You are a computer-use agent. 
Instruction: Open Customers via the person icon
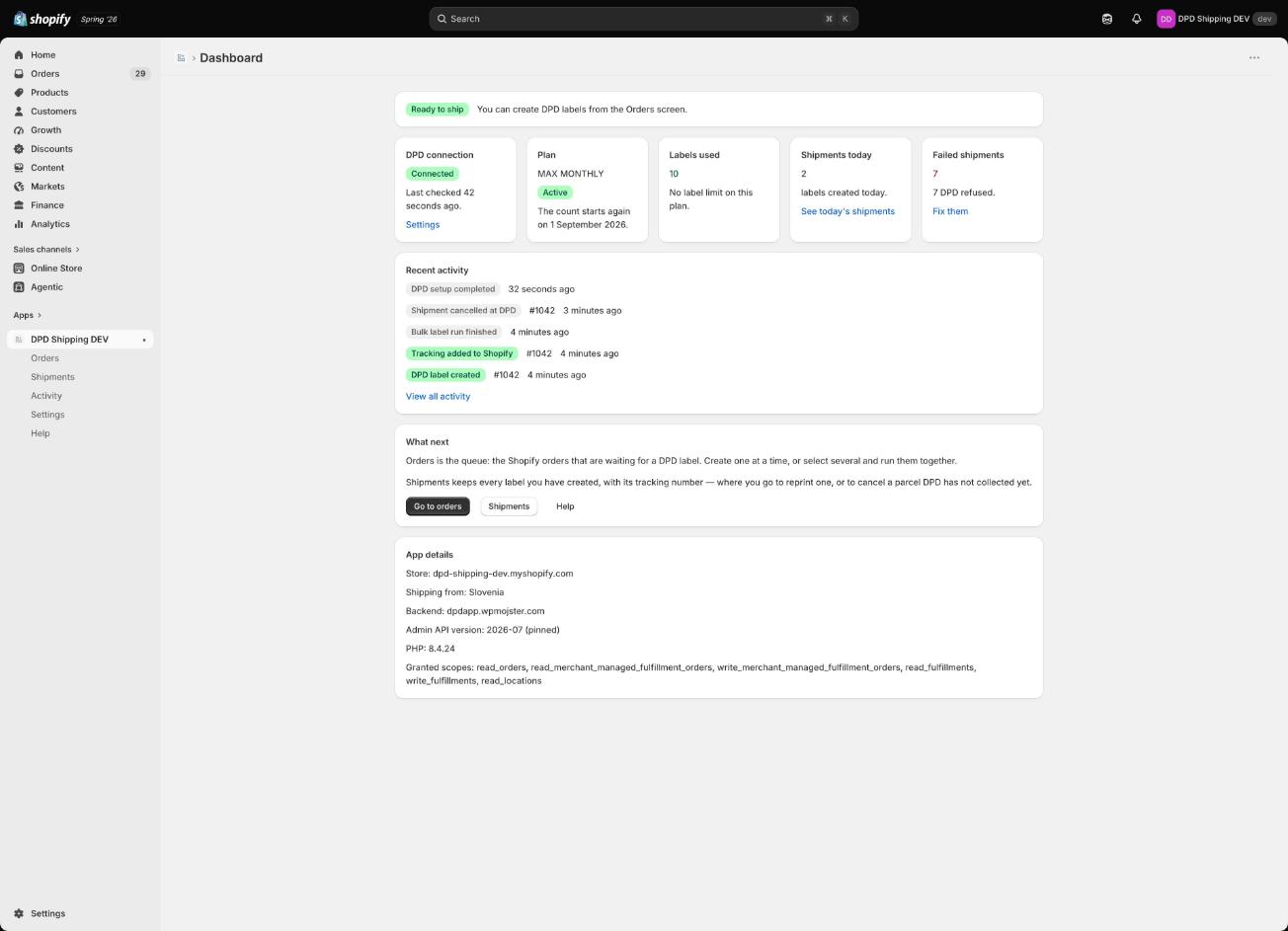[x=19, y=112]
